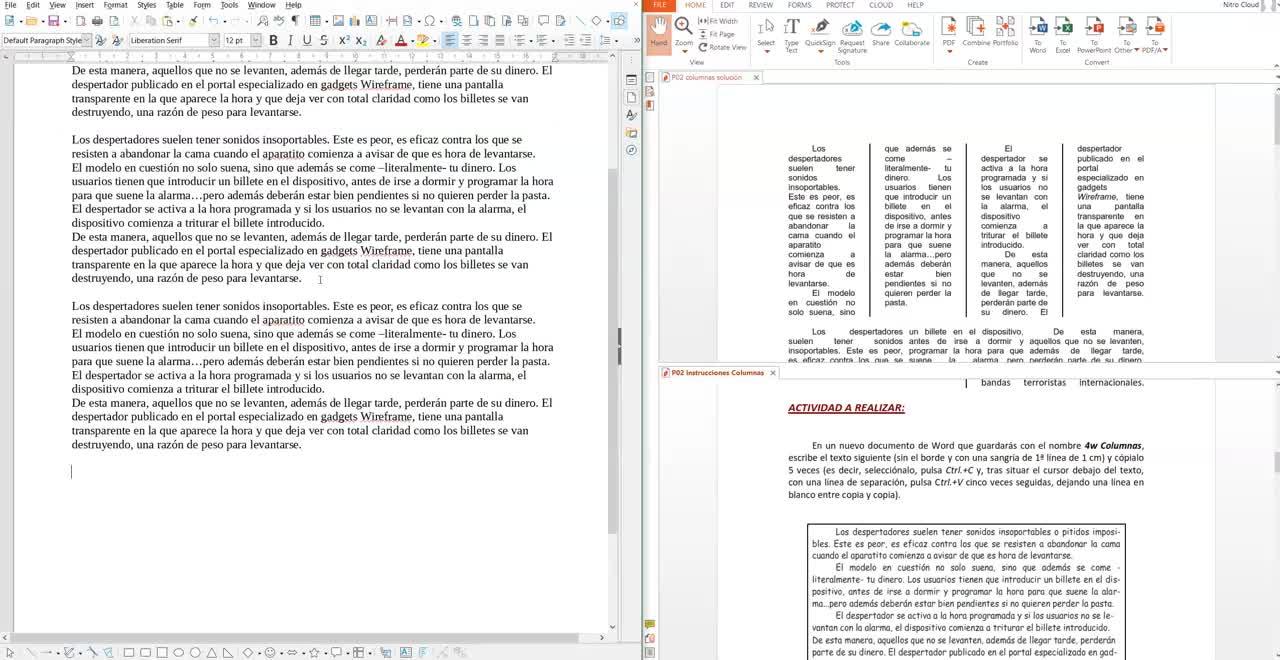Screen dimensions: 1280x660
Task: Click the Insert Image icon in Writer
Action: [338, 20]
